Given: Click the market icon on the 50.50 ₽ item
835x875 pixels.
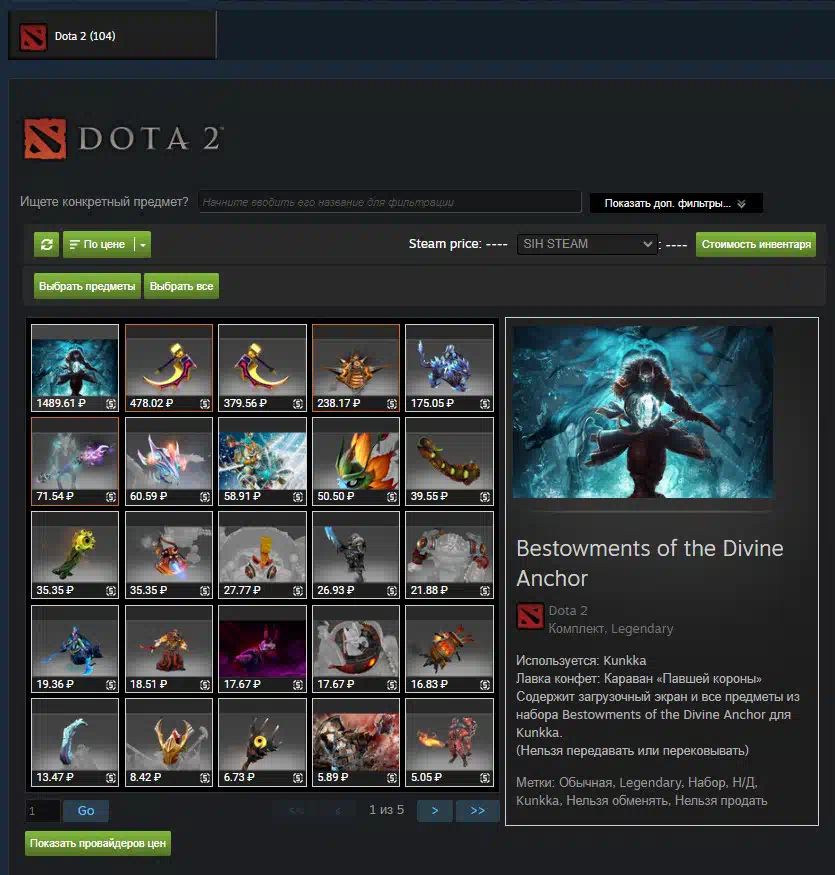Looking at the screenshot, I should [x=392, y=497].
